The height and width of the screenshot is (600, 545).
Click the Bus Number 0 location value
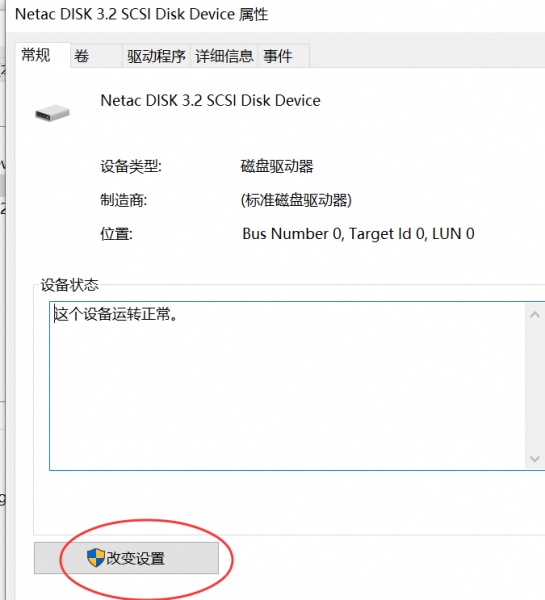point(358,234)
